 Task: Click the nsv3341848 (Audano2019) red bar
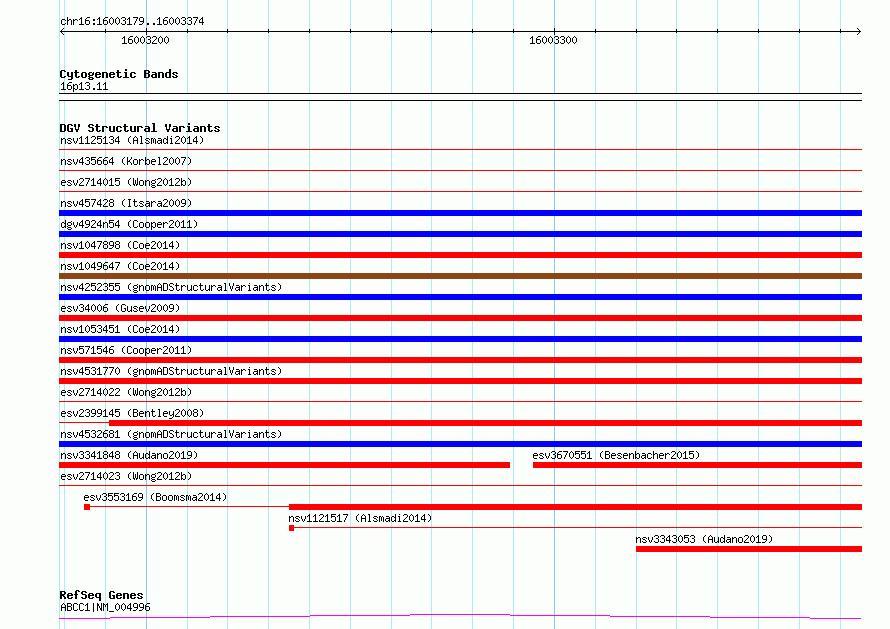284,465
